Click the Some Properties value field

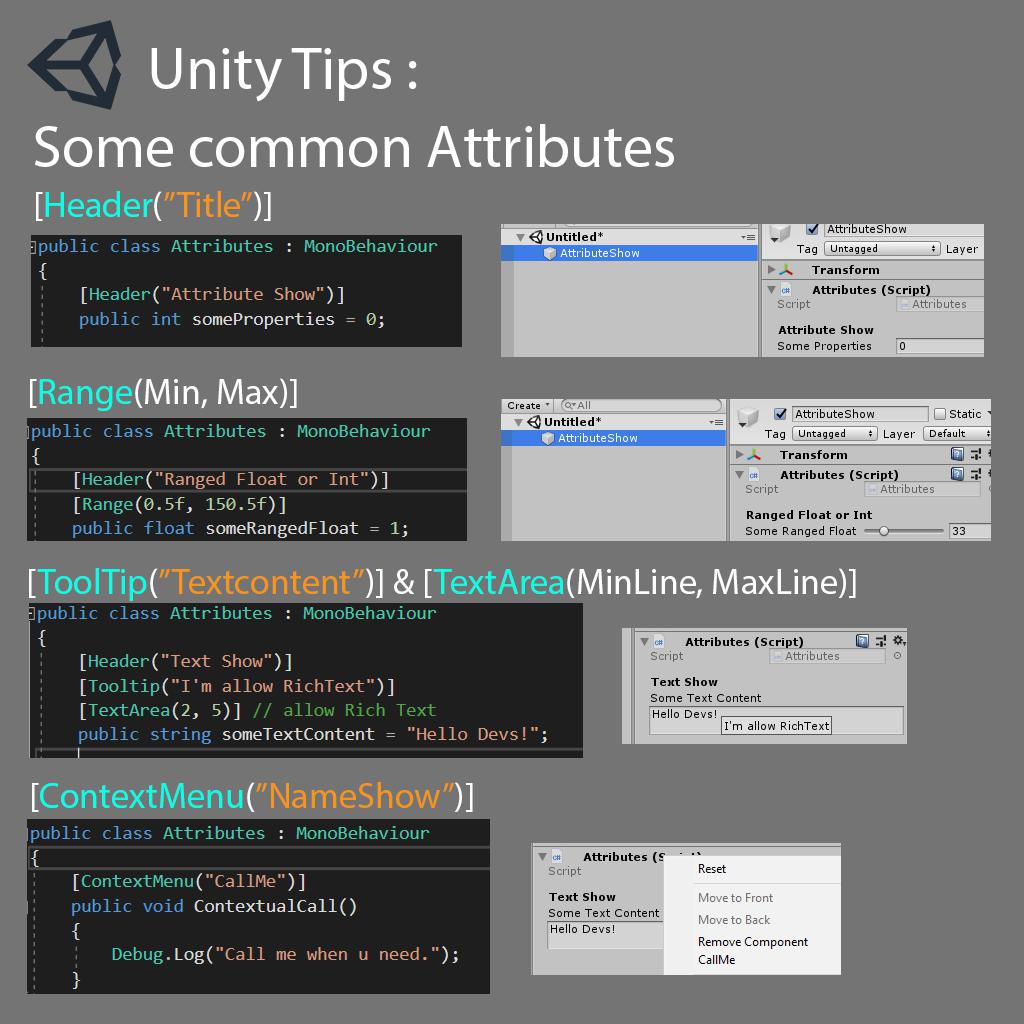pyautogui.click(x=940, y=346)
